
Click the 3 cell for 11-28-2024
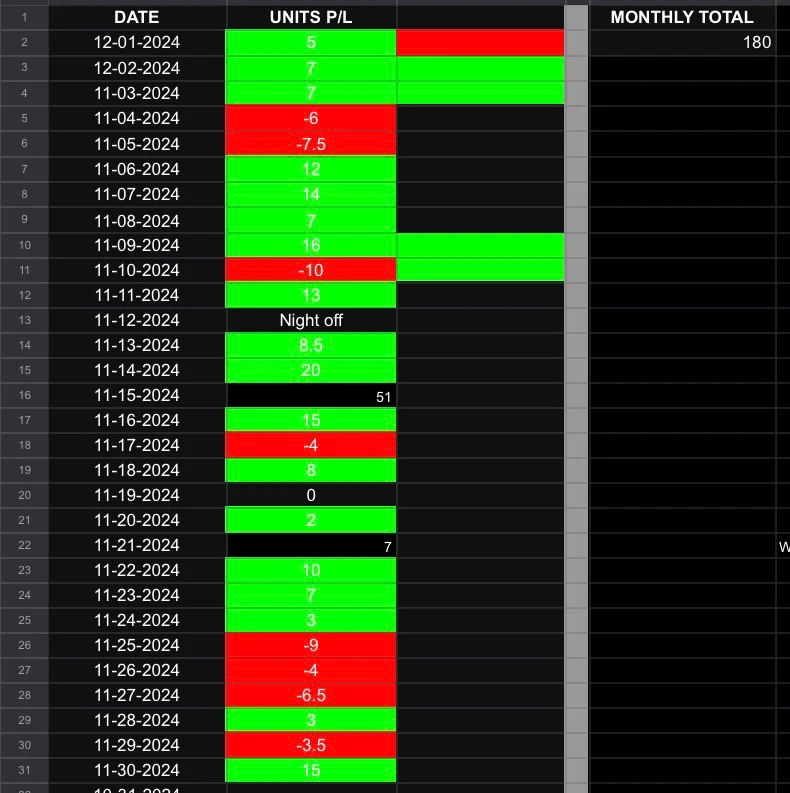point(311,720)
